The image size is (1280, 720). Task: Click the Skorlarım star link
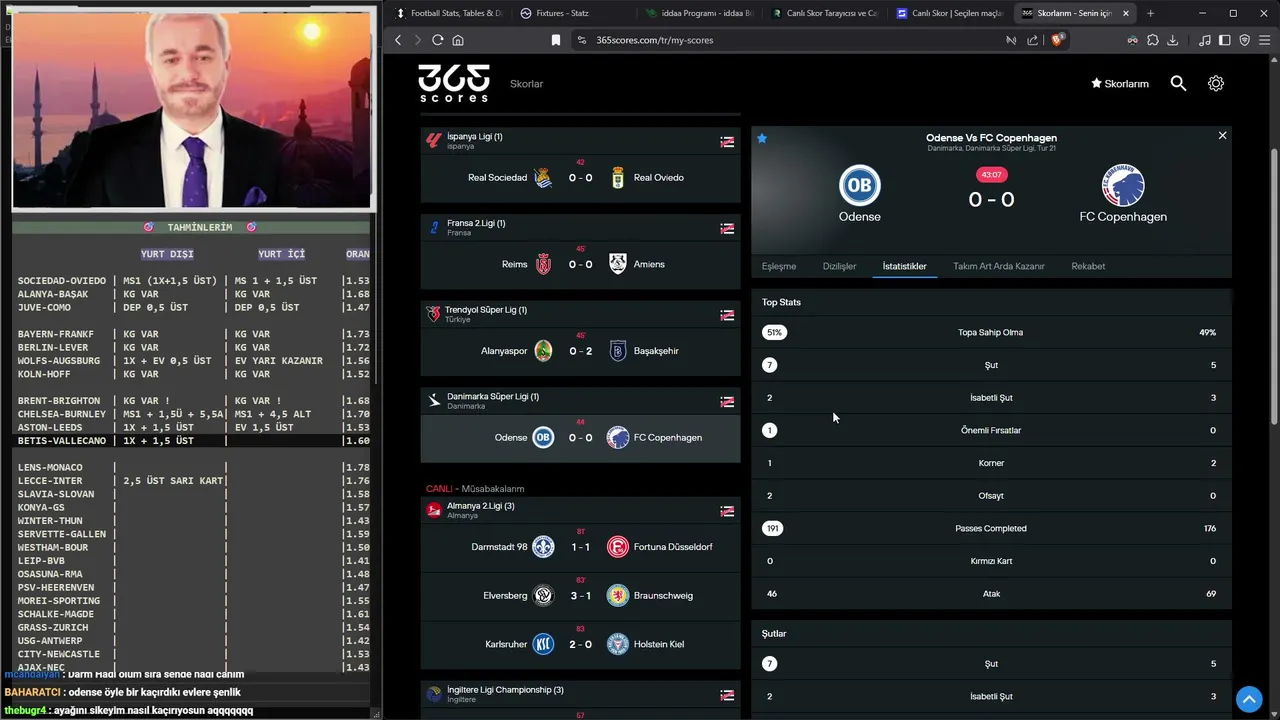tap(1119, 84)
